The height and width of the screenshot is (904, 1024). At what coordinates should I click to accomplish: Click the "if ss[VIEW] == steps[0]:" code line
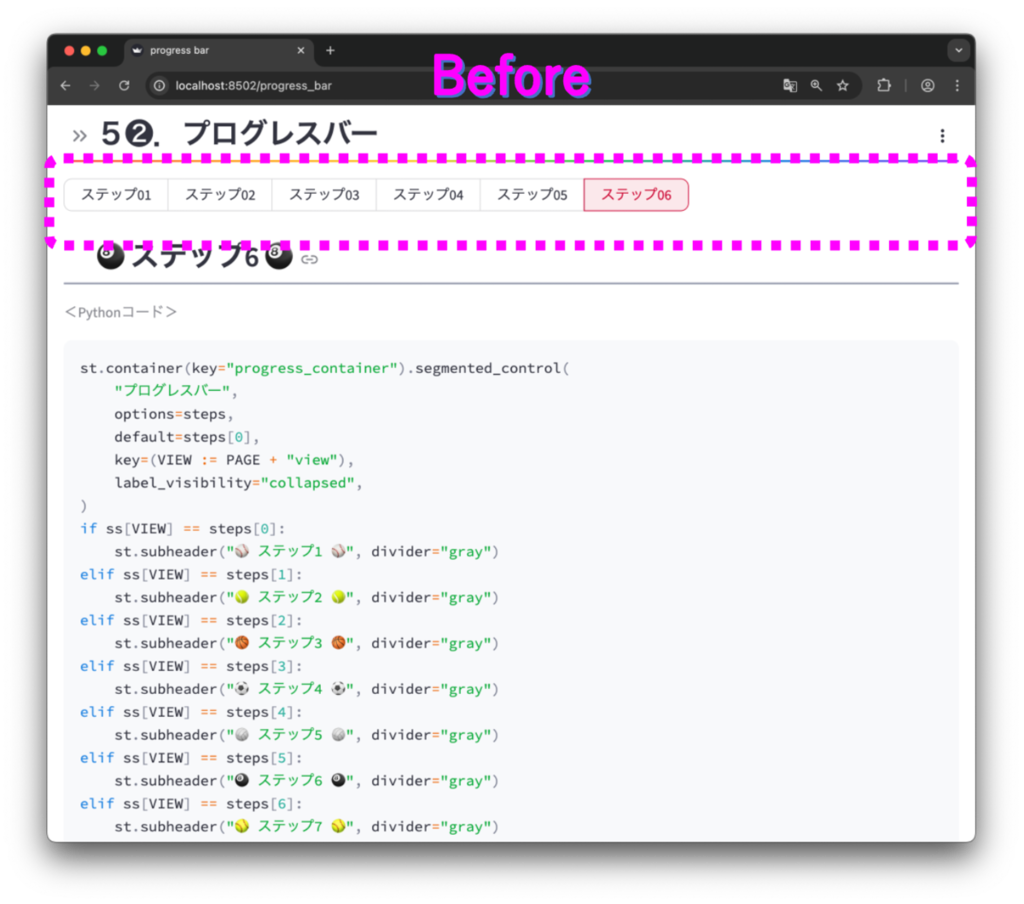[x=183, y=528]
